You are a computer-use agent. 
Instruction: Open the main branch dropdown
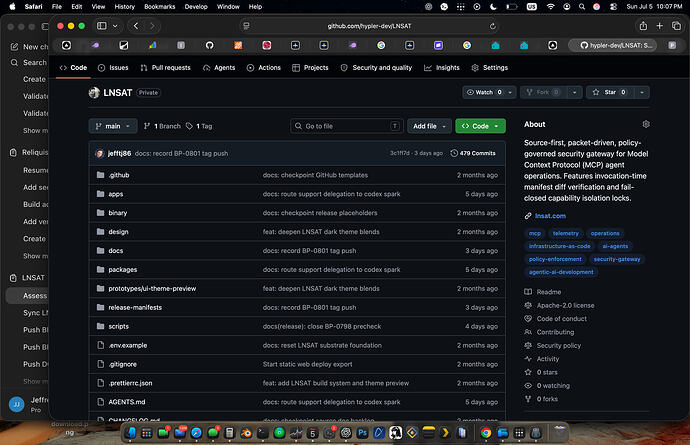point(113,126)
